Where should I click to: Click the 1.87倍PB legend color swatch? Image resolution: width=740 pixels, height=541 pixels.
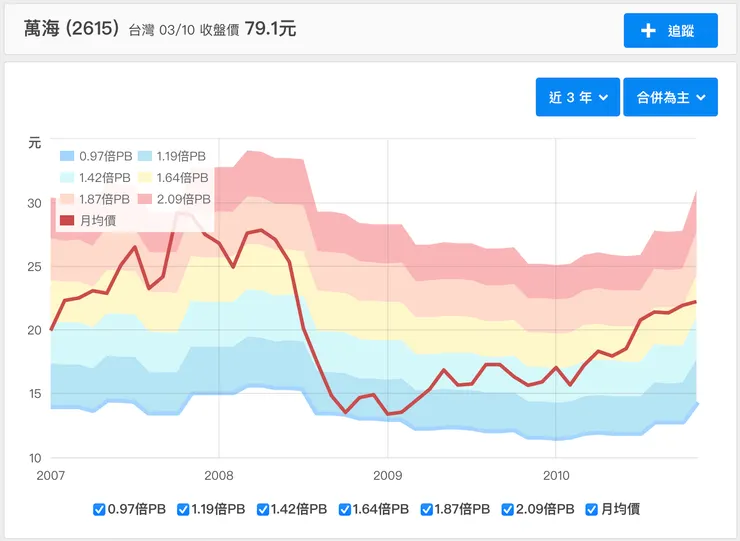click(67, 199)
